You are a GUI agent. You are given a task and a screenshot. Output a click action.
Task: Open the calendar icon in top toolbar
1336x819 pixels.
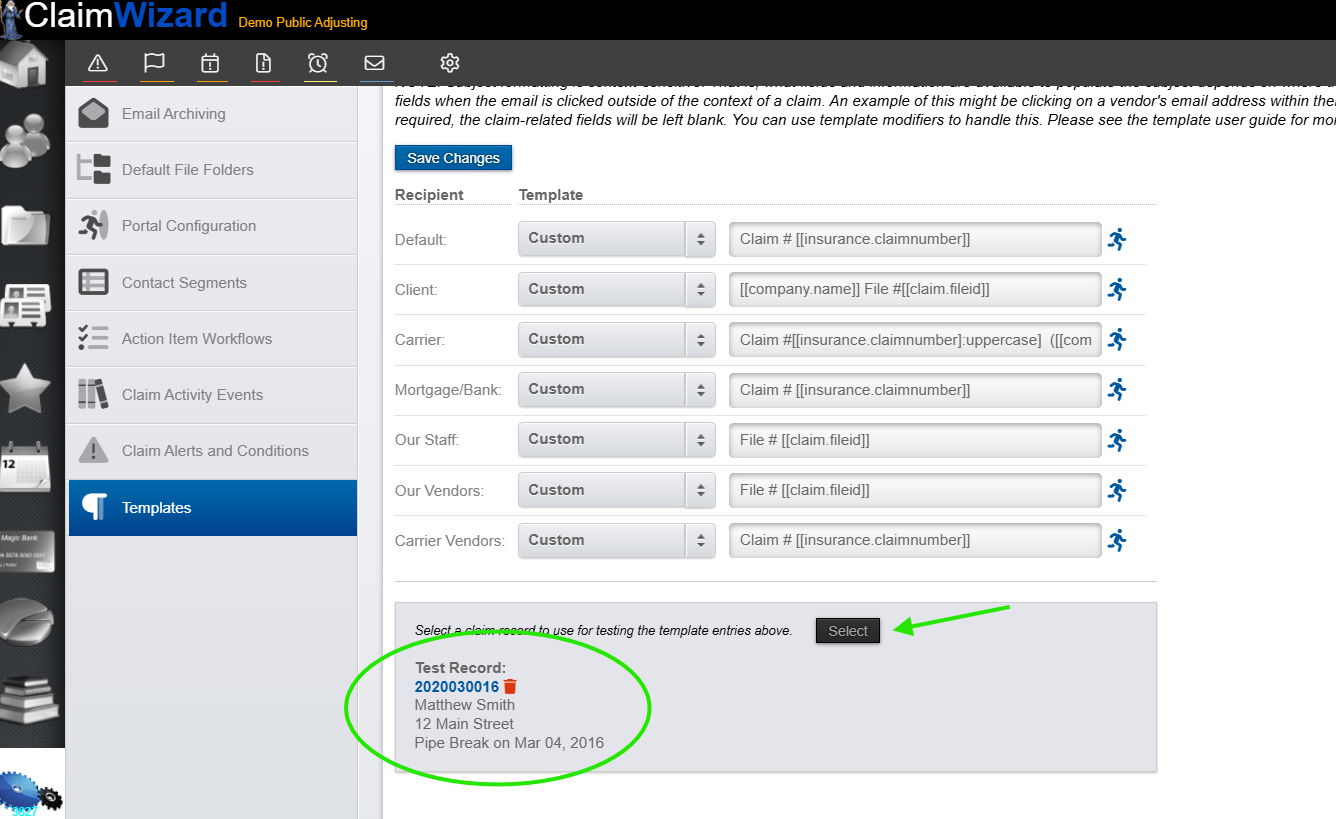point(210,63)
